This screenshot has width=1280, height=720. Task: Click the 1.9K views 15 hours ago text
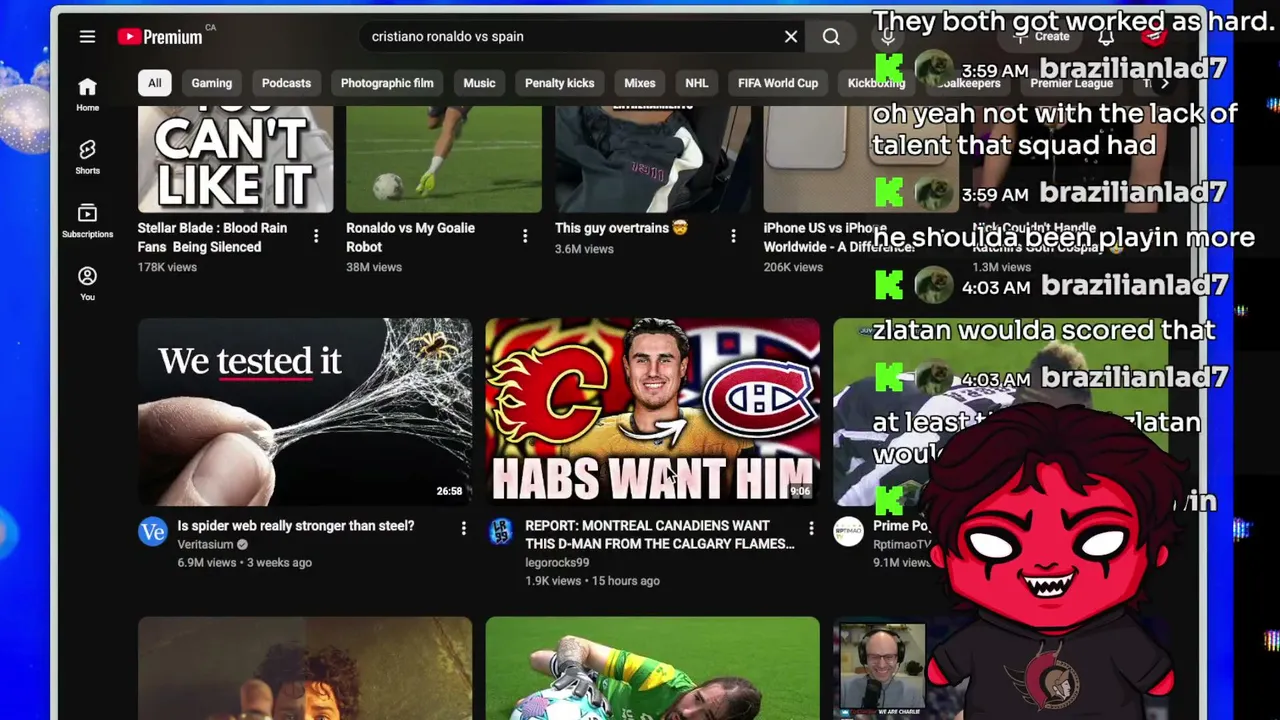(x=592, y=581)
